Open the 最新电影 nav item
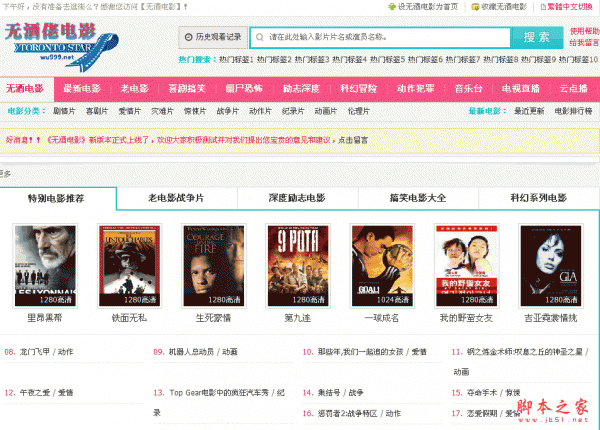The image size is (600, 430). (x=82, y=89)
